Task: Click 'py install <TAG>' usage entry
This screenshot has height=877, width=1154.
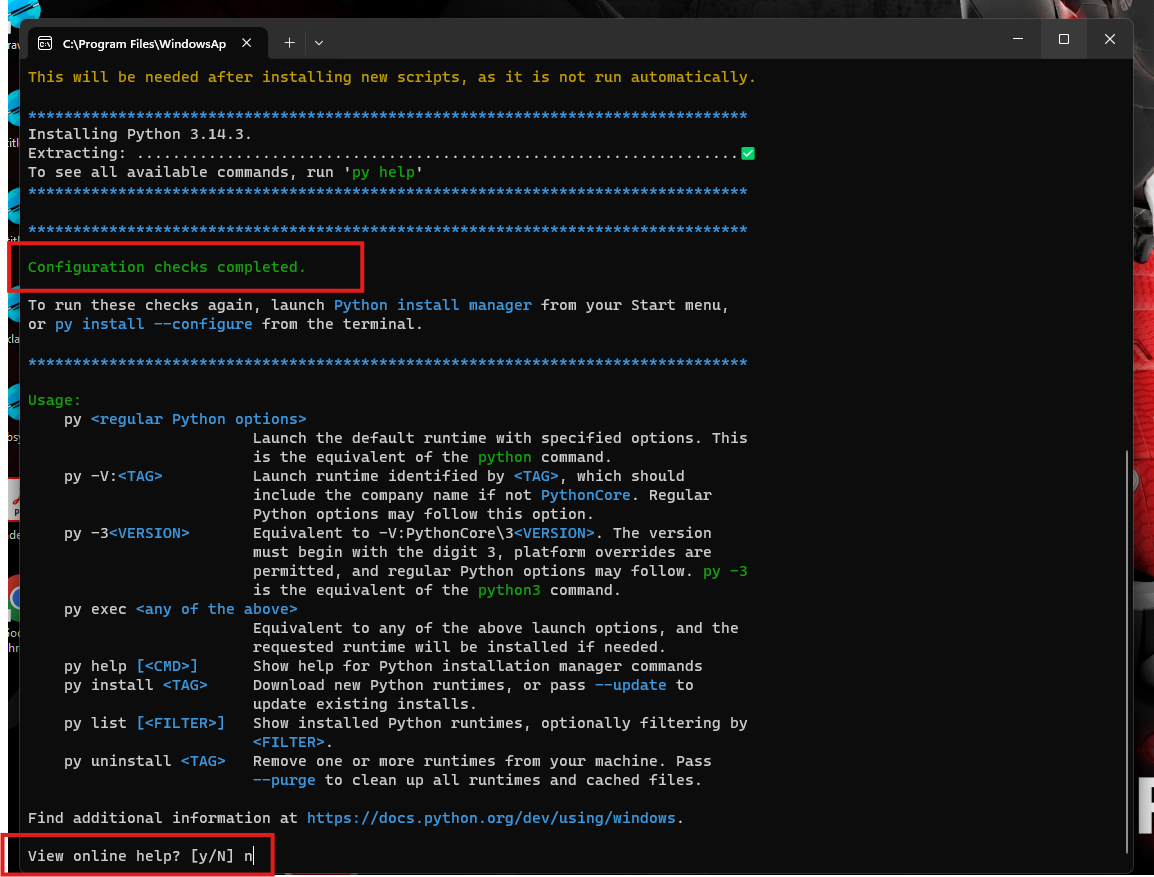Action: click(x=135, y=686)
